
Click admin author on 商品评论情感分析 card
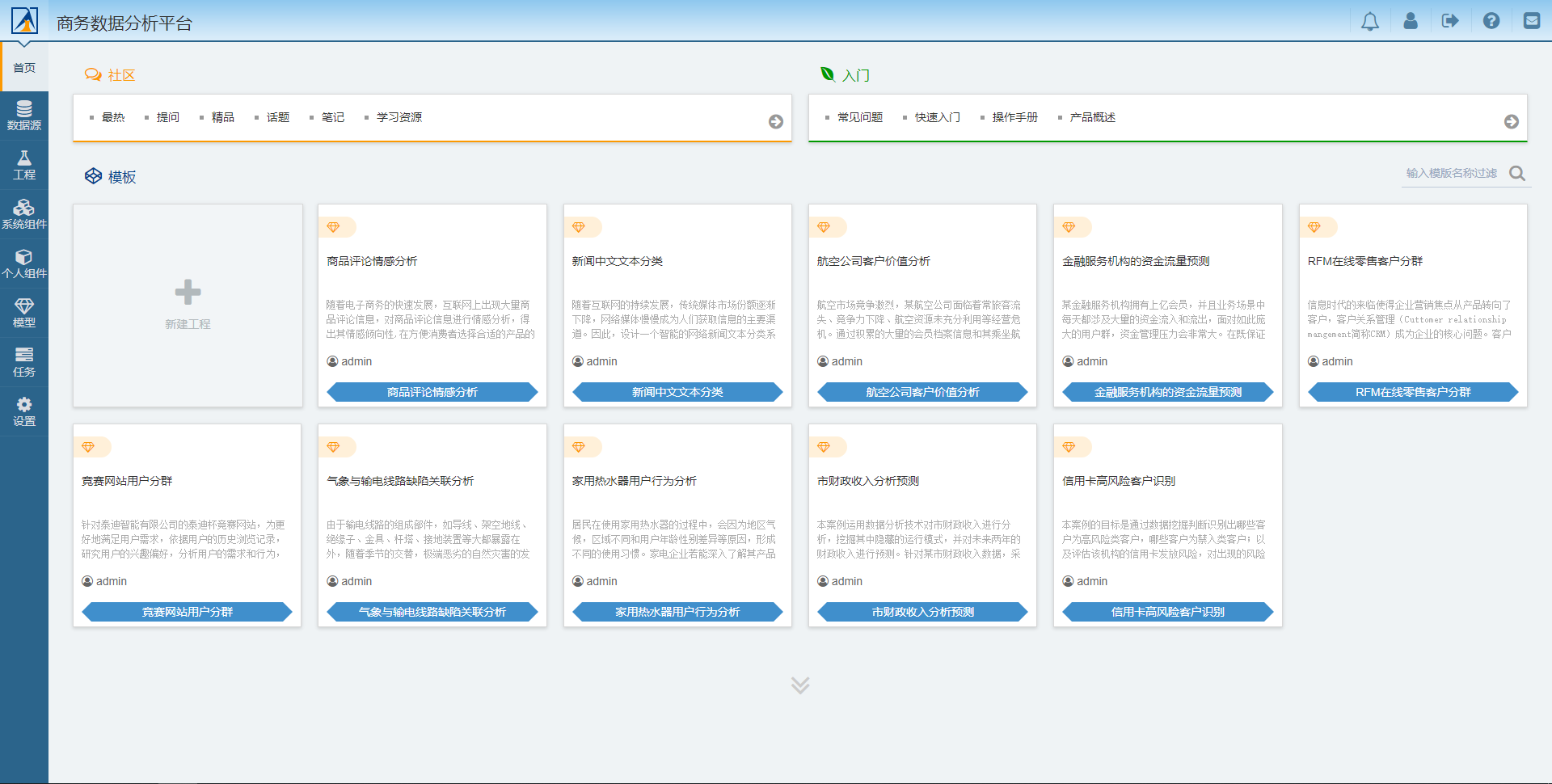tap(349, 361)
